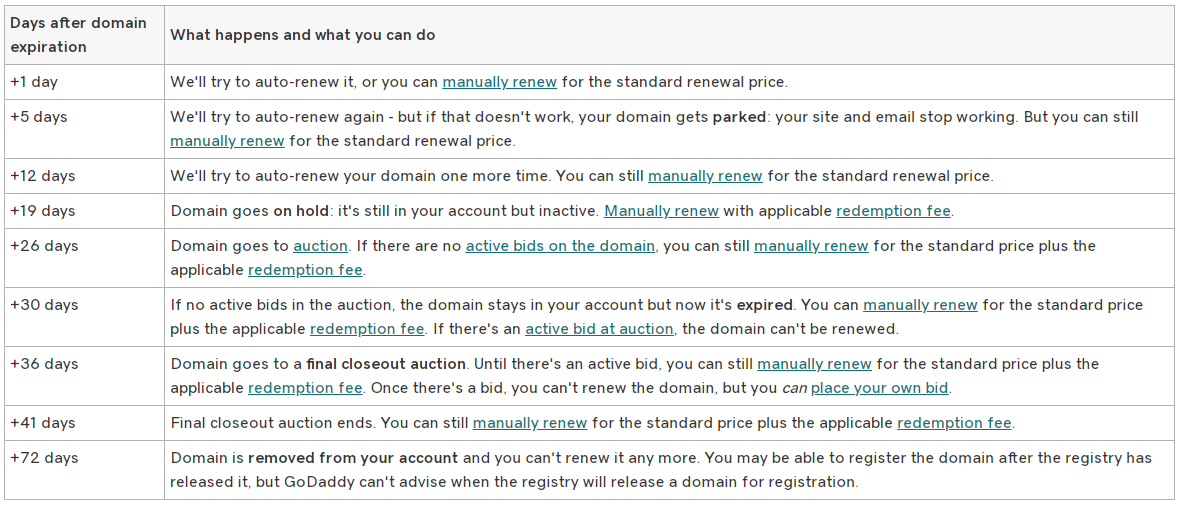Select the '+12 days' cell
Screen dimensions: 1181x507
click(x=84, y=176)
